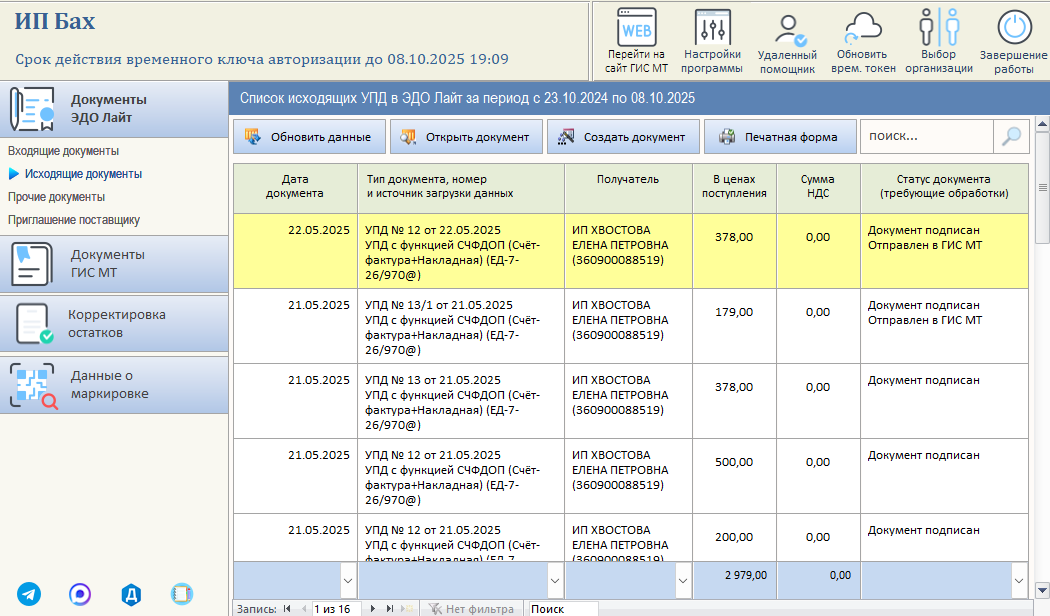Open the ГИС МТ website via WEB icon

[636, 27]
